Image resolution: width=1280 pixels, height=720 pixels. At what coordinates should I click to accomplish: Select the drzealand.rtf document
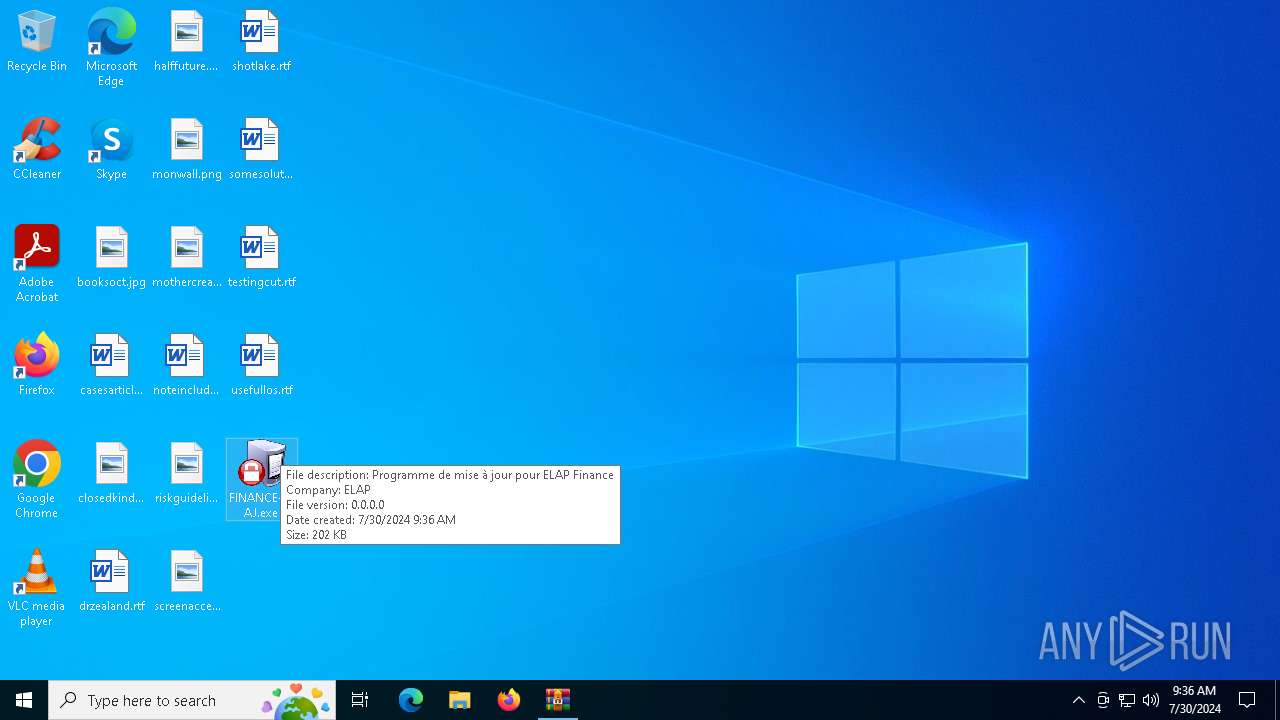coord(111,582)
